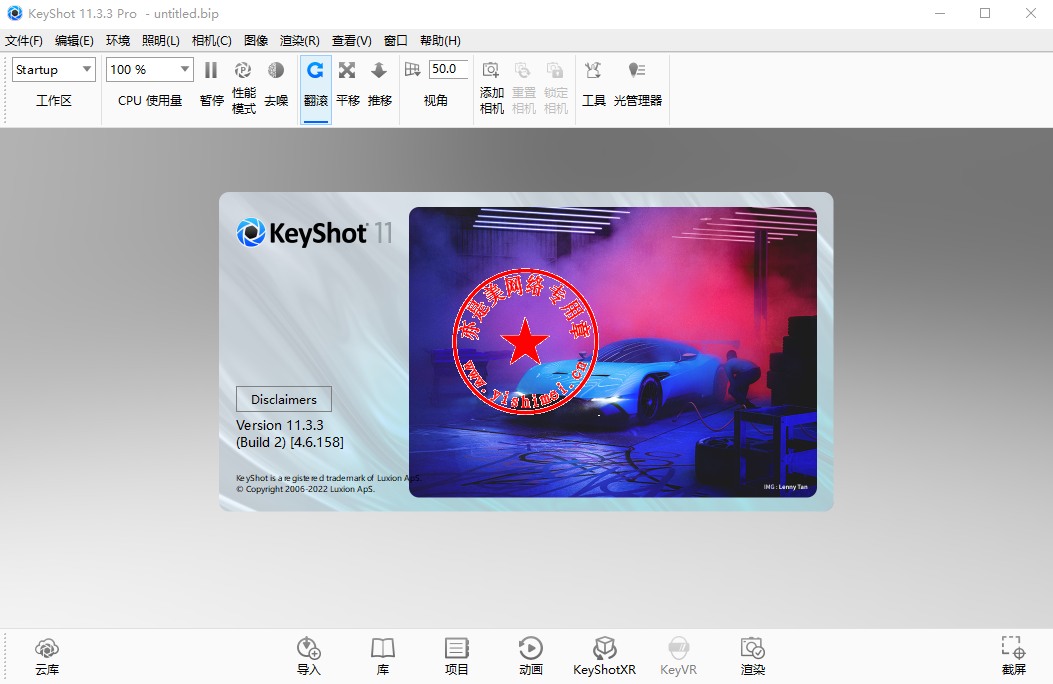
Task: Toggle 性能模式 performance mode
Action: 243,87
